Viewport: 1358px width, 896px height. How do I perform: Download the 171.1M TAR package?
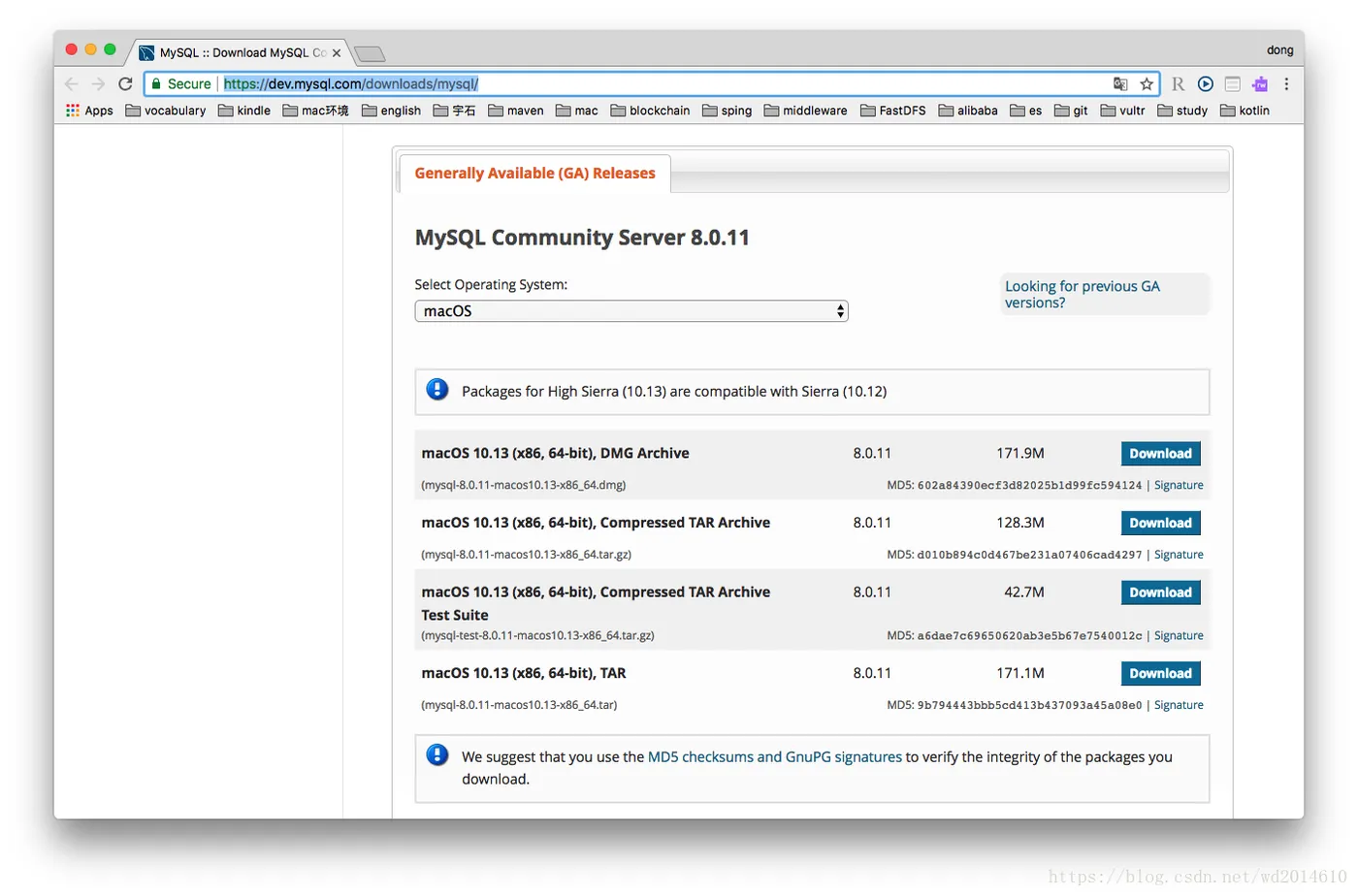click(x=1160, y=674)
